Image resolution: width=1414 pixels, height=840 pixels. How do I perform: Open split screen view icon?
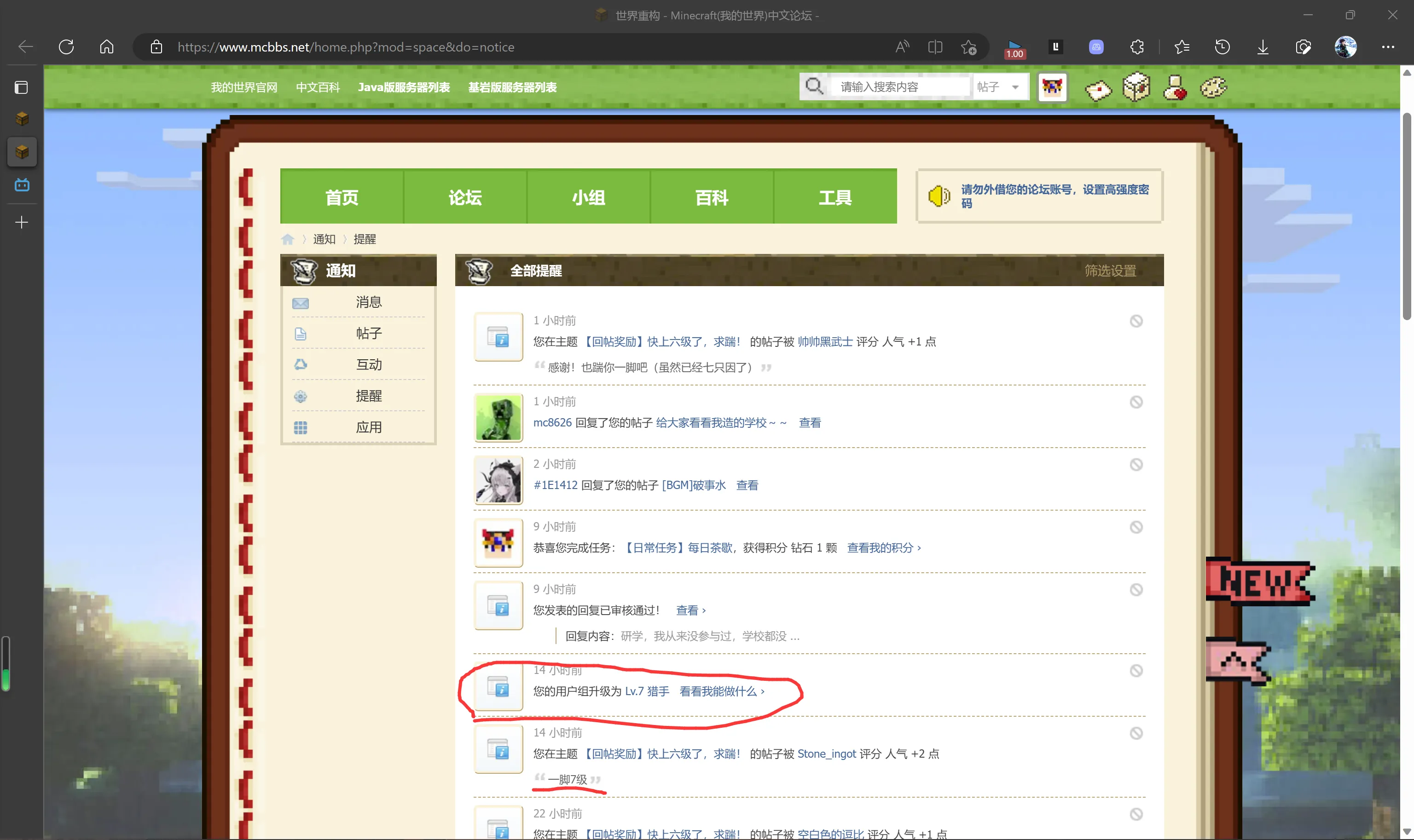coord(935,47)
